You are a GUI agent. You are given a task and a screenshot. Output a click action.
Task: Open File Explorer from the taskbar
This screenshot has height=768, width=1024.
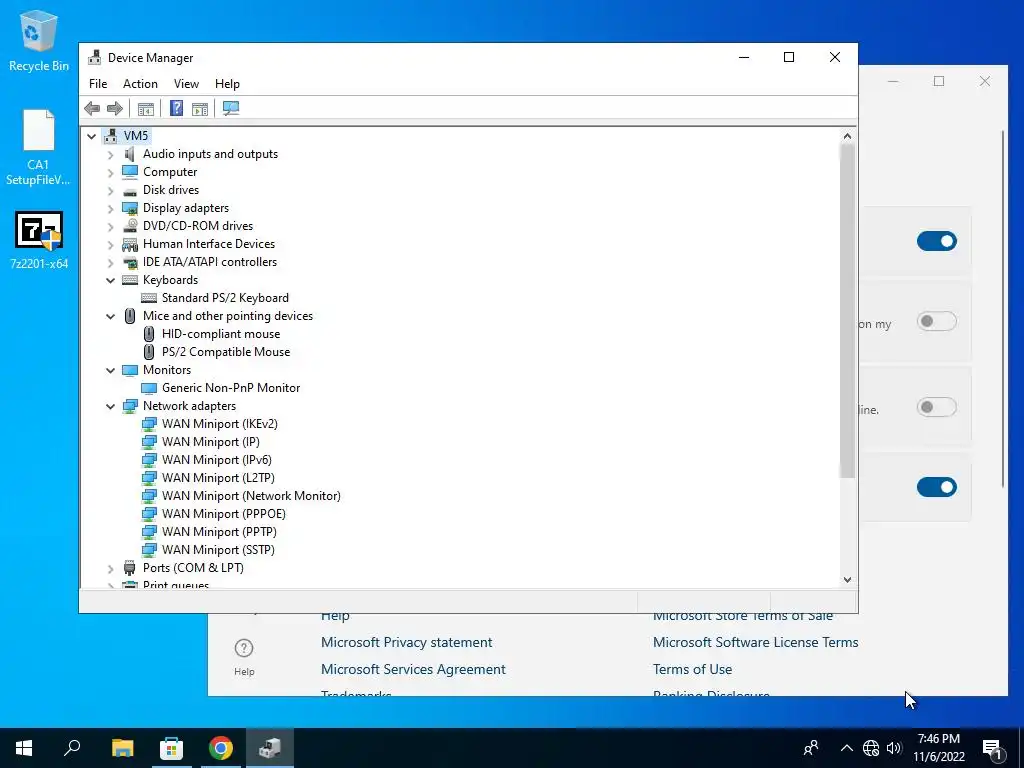coord(122,748)
